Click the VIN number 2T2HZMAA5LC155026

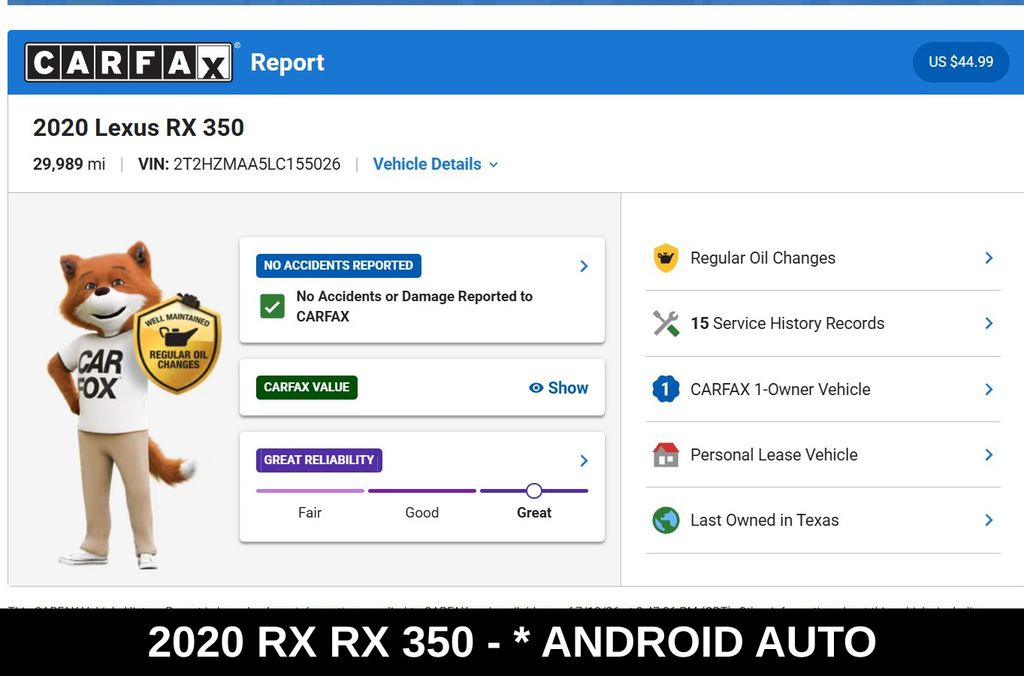click(x=257, y=164)
